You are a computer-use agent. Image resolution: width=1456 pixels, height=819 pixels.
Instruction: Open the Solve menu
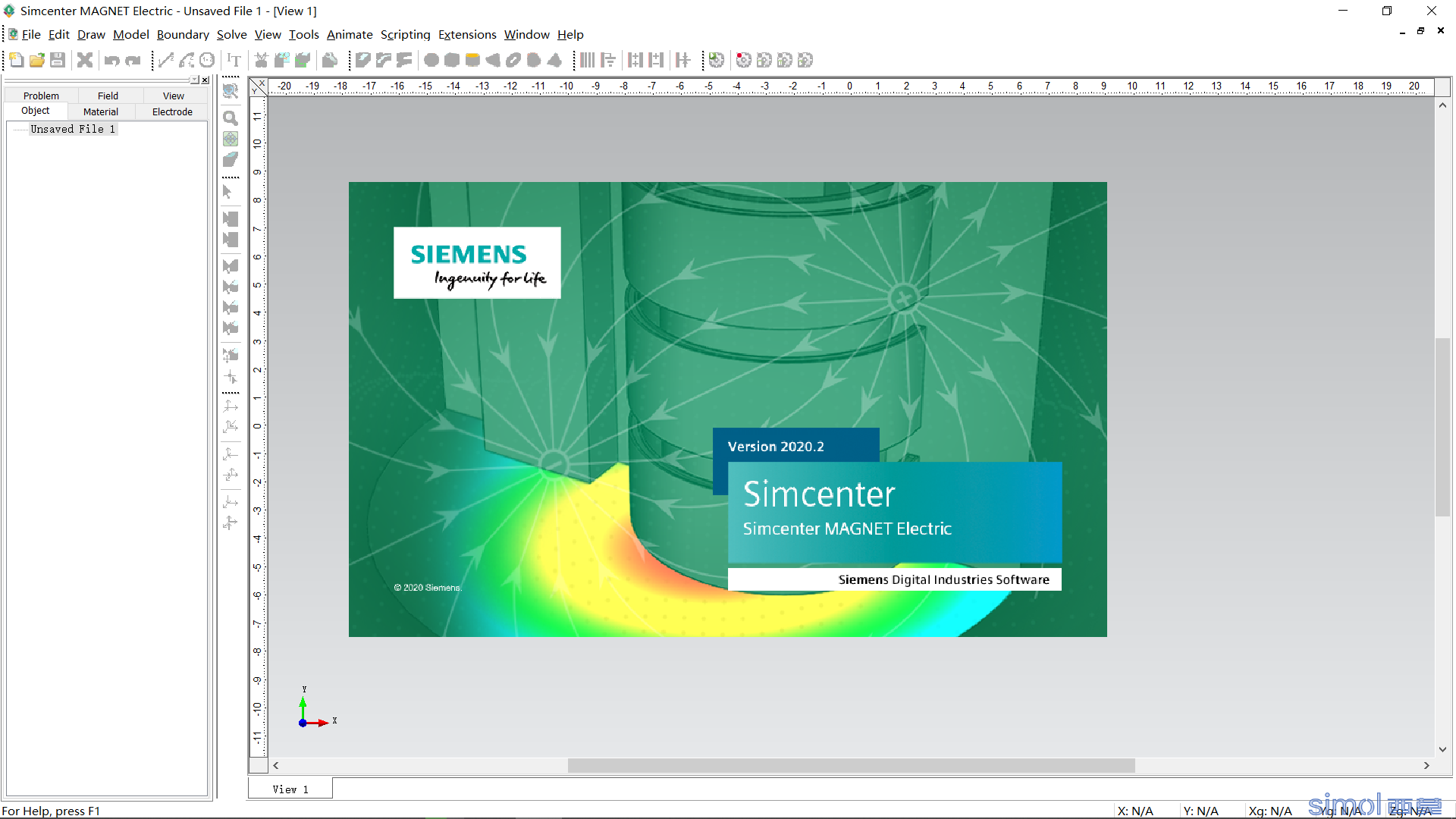pos(231,34)
